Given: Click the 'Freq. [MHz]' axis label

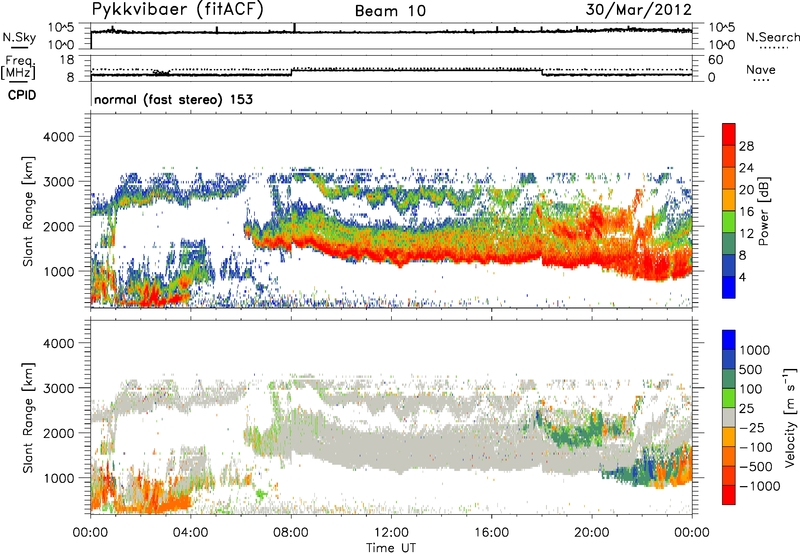Looking at the screenshot, I should click(18, 67).
